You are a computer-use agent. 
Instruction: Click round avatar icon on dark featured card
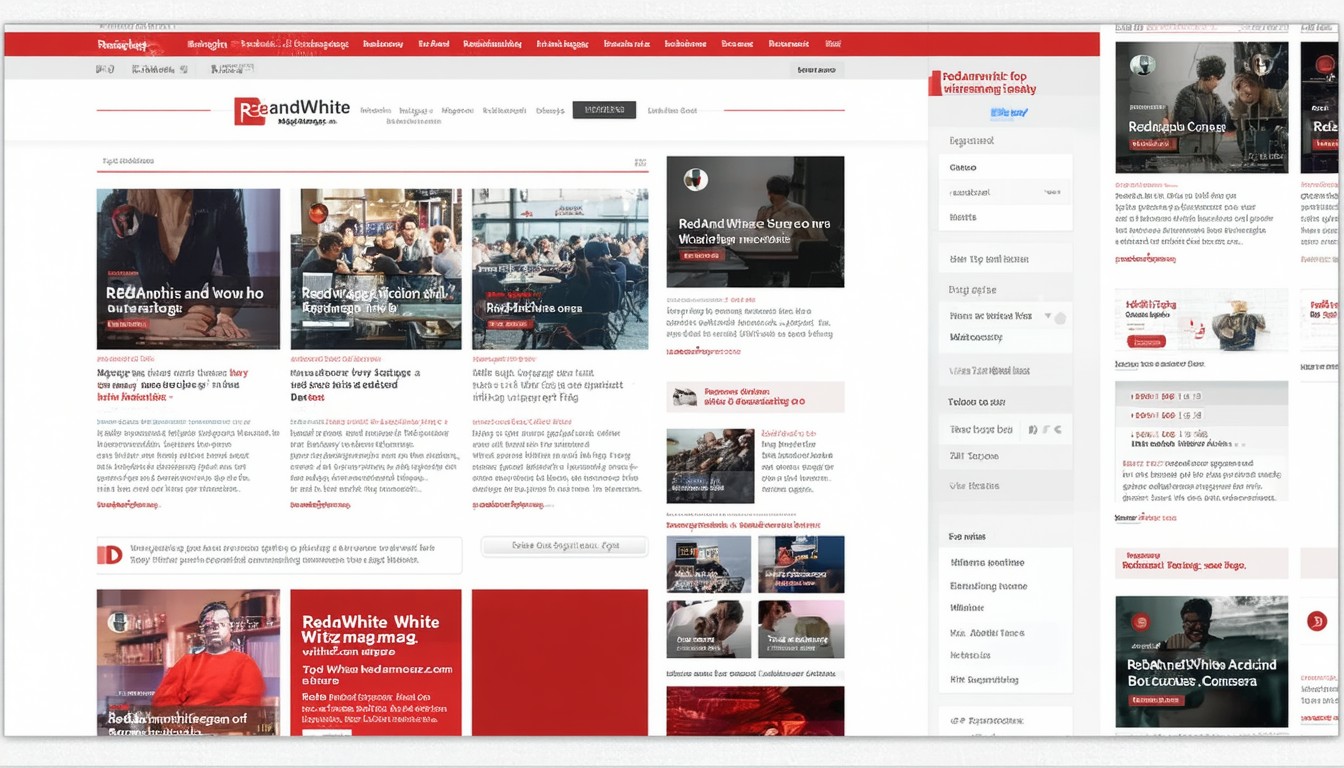coord(695,180)
